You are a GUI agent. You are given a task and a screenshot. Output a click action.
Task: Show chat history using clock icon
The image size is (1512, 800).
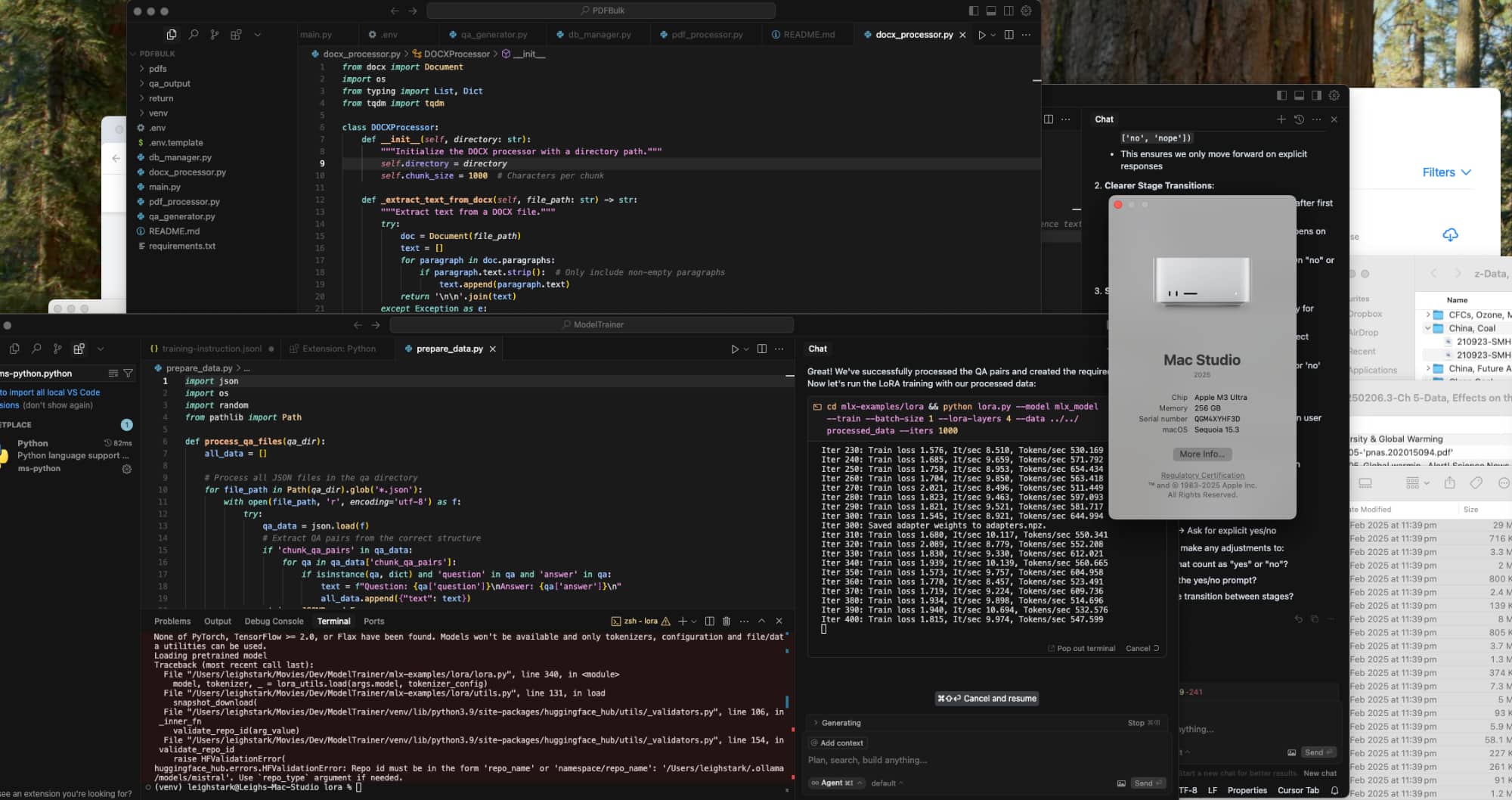click(1299, 119)
